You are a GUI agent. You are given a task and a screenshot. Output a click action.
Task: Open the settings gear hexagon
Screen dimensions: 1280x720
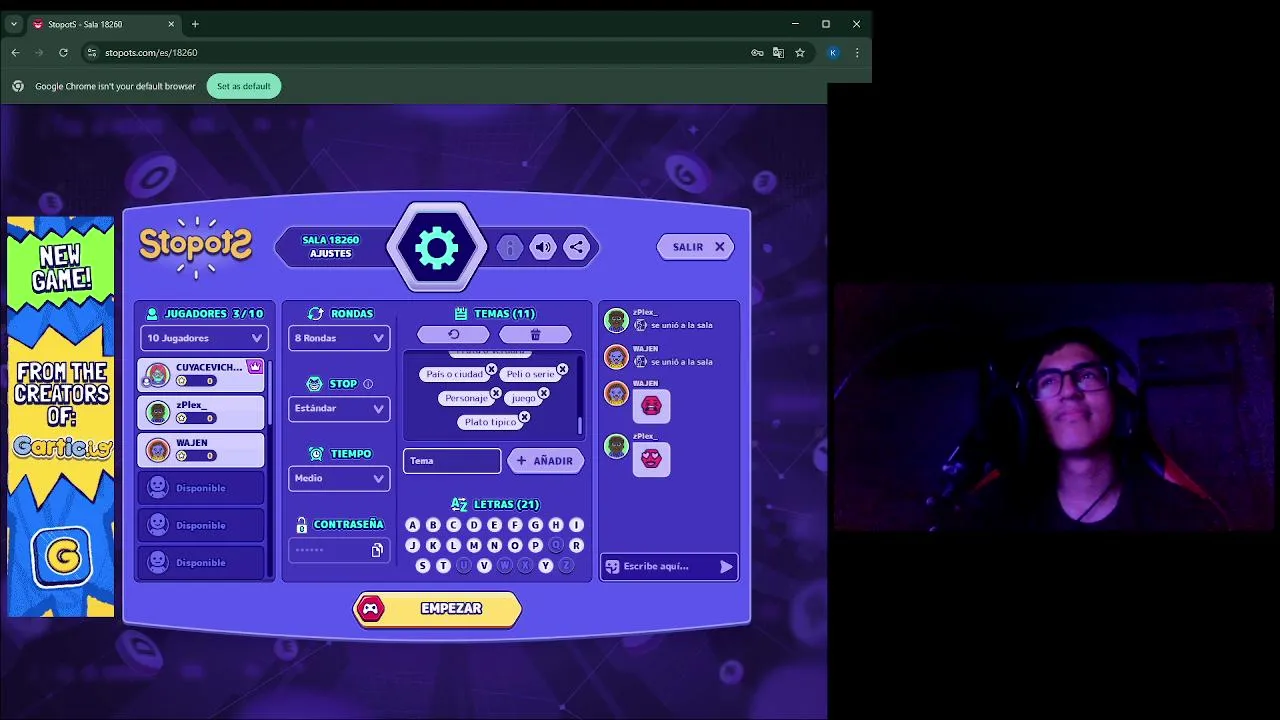point(436,247)
